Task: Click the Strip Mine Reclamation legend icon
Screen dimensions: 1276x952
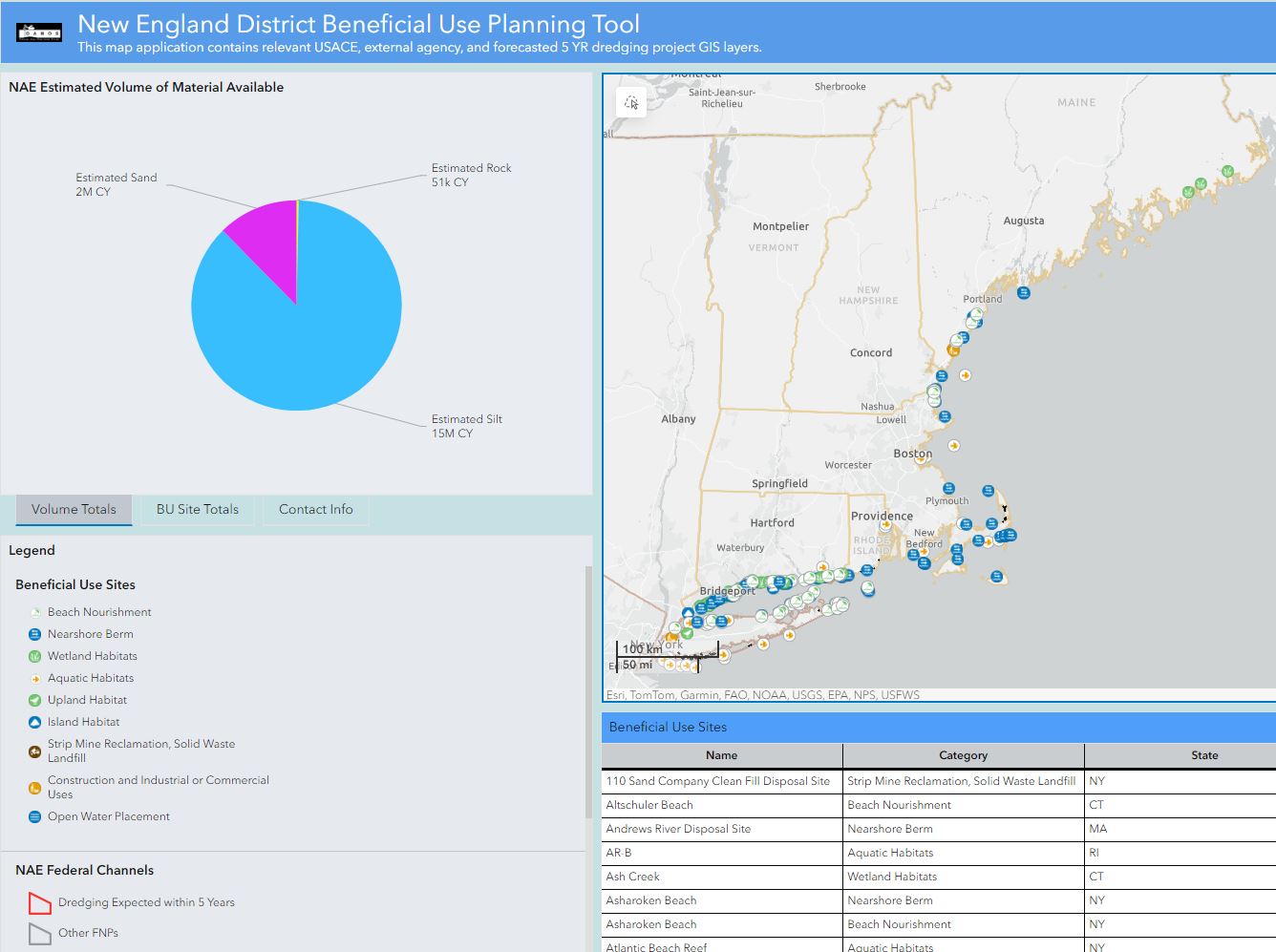Action: coord(35,751)
